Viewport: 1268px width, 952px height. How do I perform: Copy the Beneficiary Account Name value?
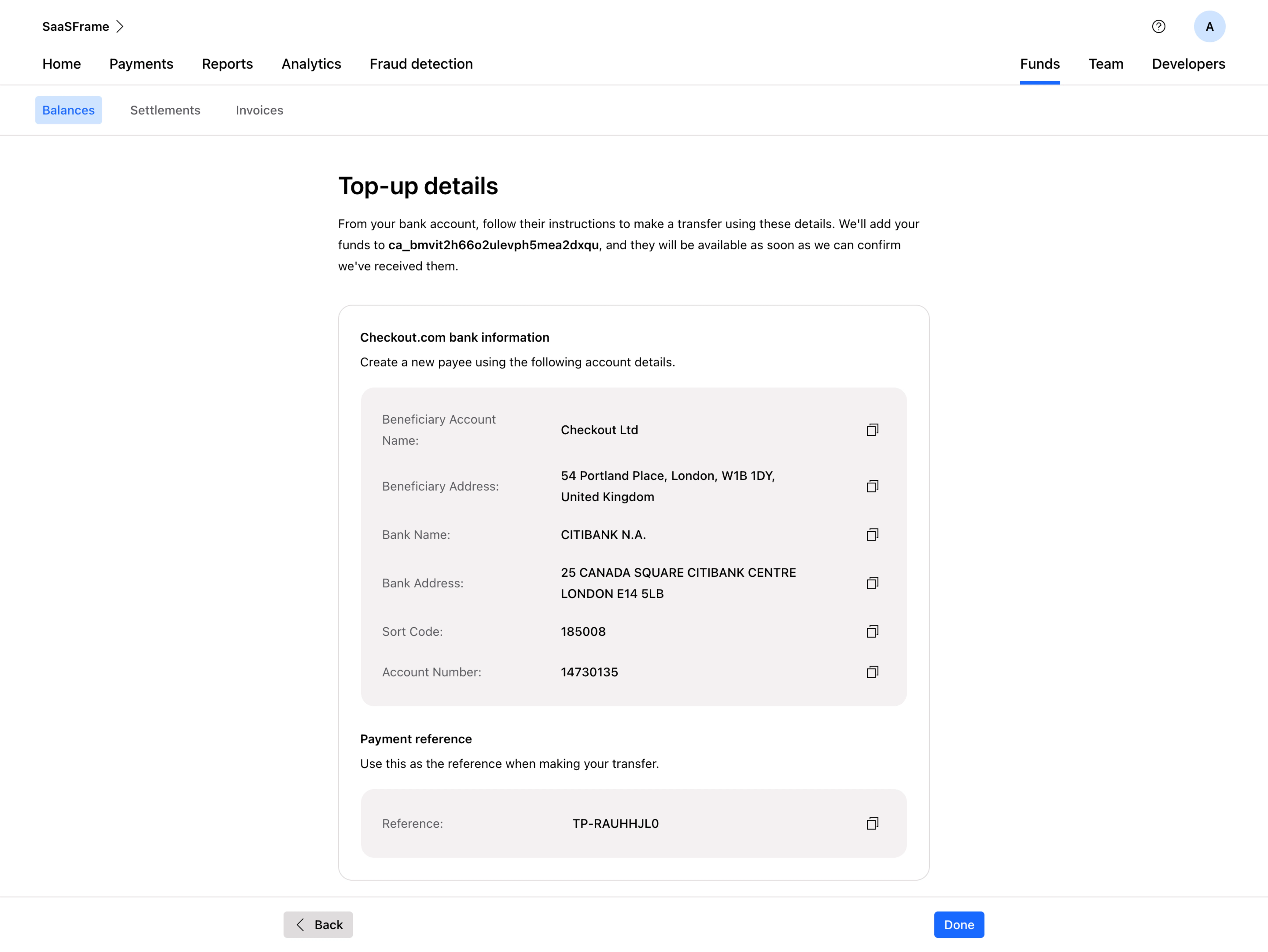point(872,430)
